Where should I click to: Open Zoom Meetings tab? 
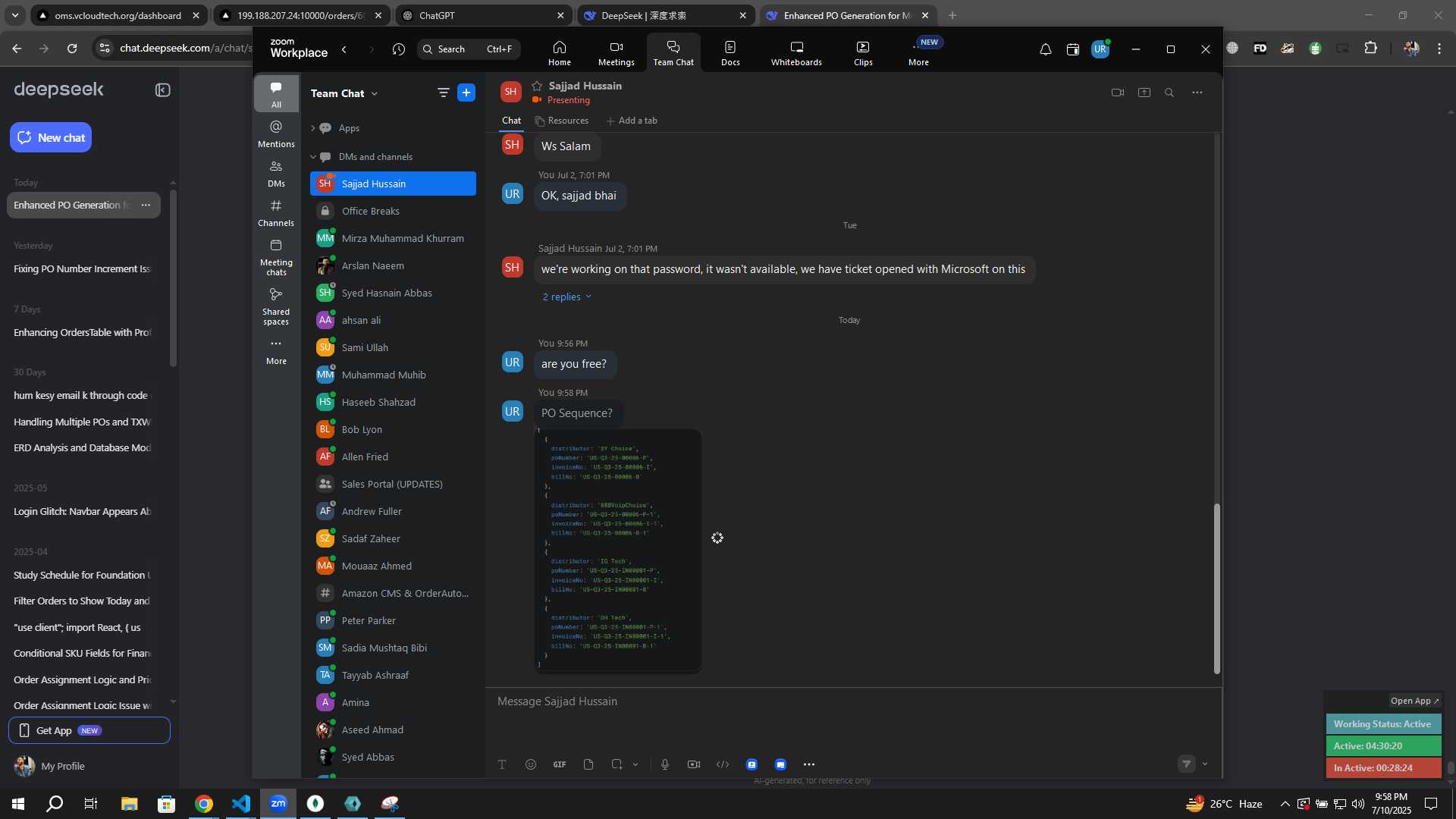click(x=616, y=53)
